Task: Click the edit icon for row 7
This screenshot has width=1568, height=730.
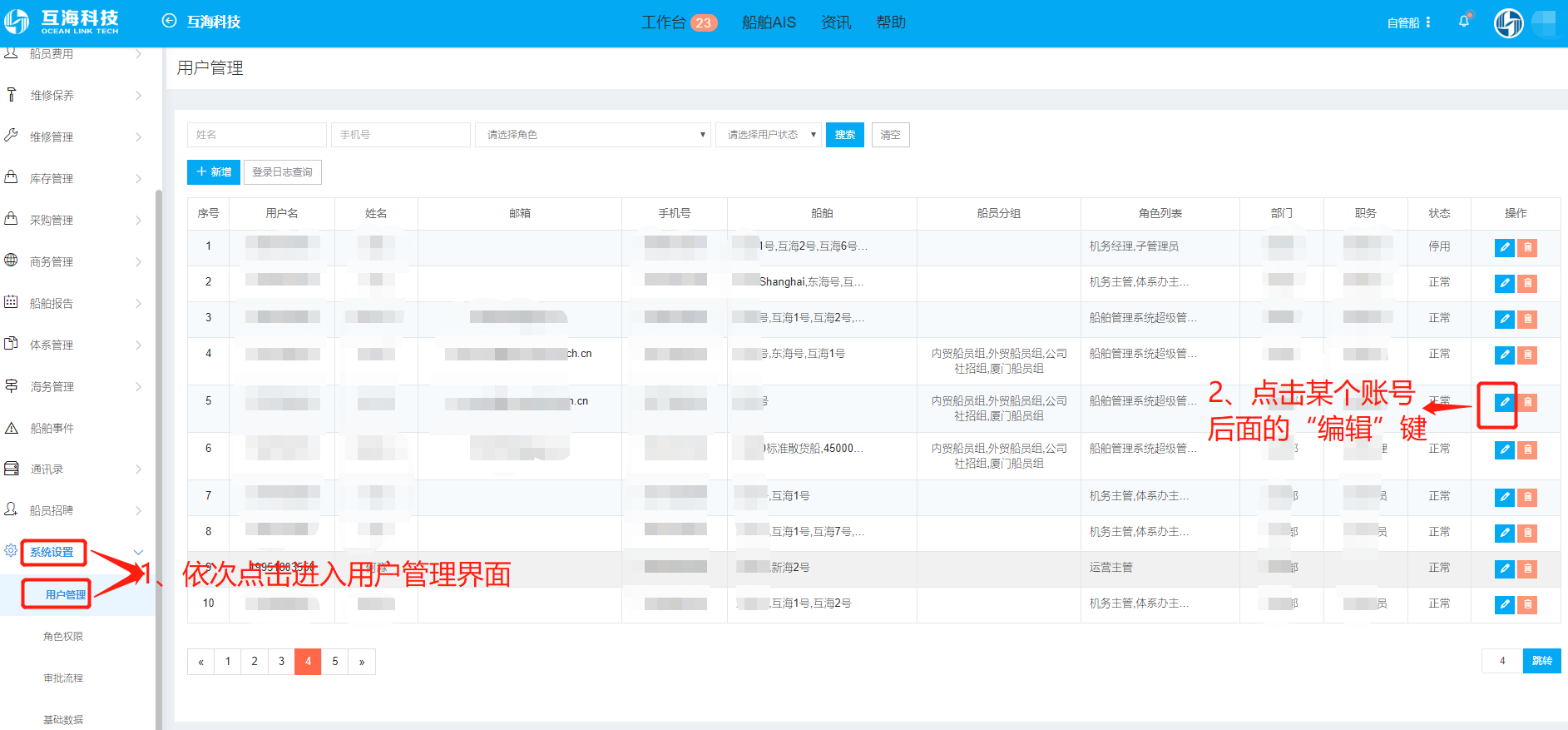Action: (x=1504, y=497)
